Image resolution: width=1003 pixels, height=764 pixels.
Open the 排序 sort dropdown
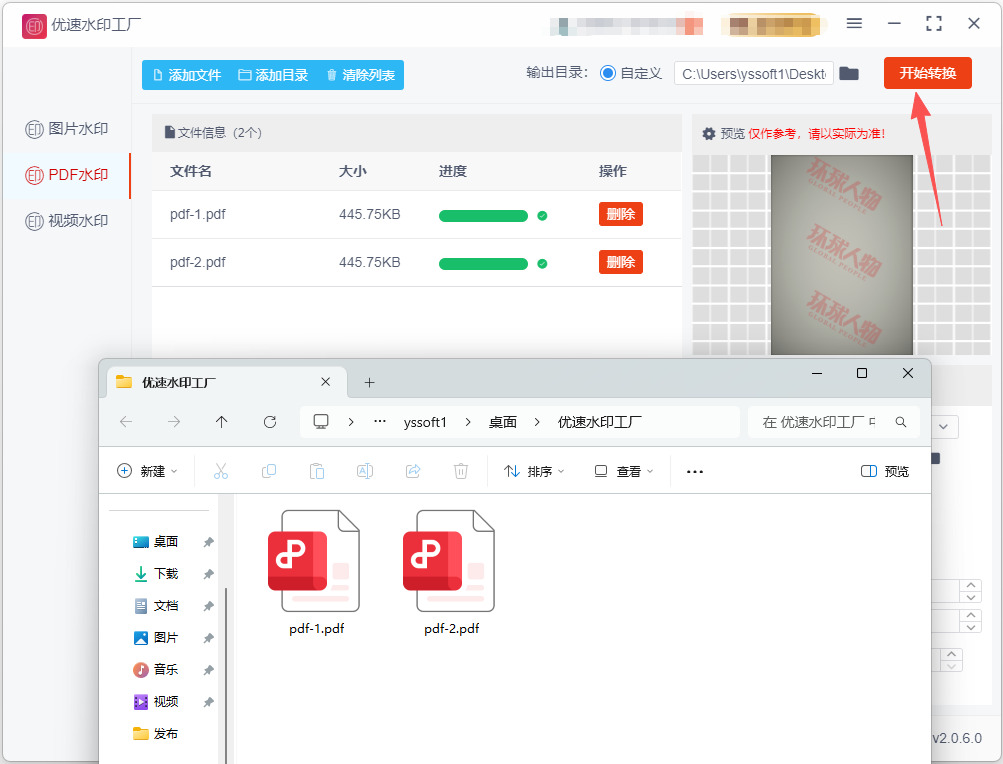coord(534,472)
